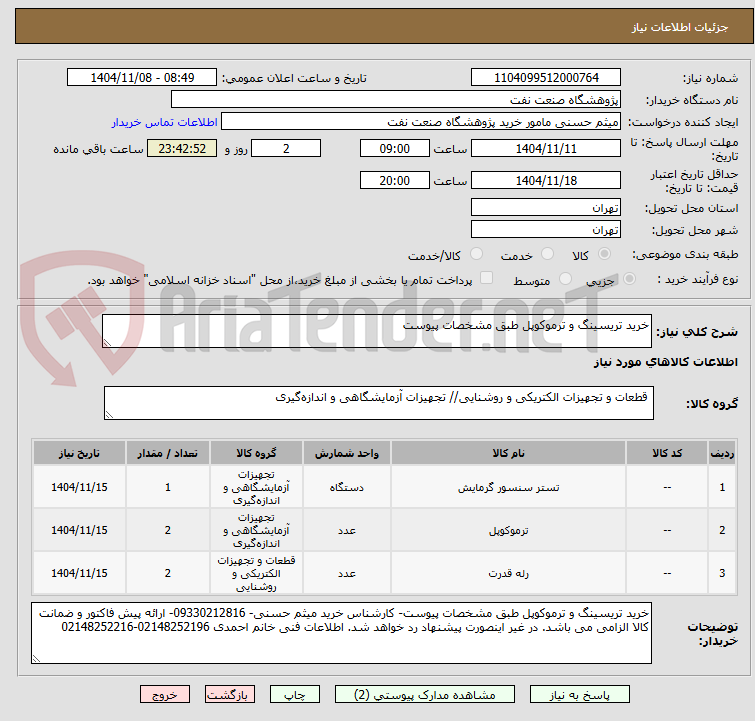
Task: Open مشاهده مدارک پیوستی (2) button
Action: (x=425, y=695)
